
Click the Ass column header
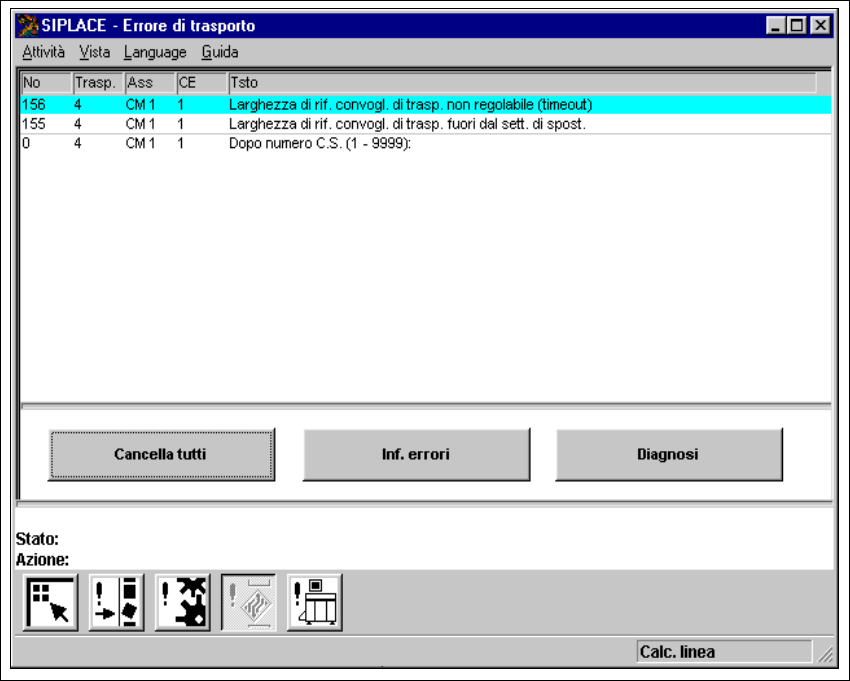[150, 83]
